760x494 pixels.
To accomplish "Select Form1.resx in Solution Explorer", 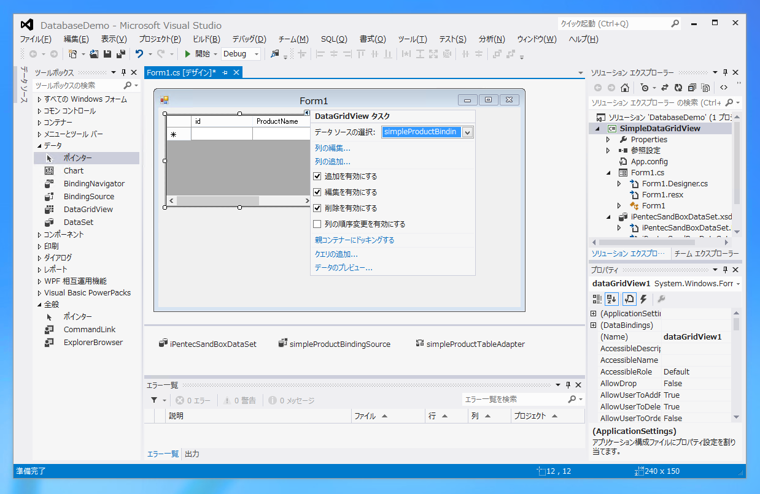I will click(662, 194).
